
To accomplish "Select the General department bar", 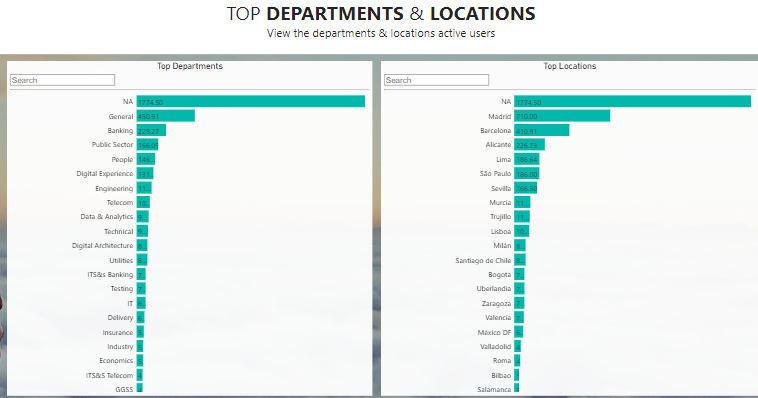I will (x=166, y=116).
